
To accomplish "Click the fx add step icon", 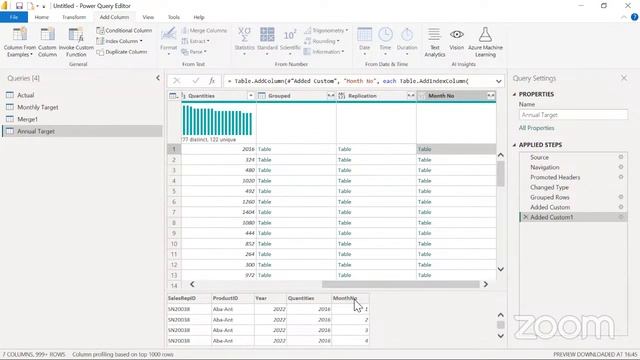I will coord(211,81).
